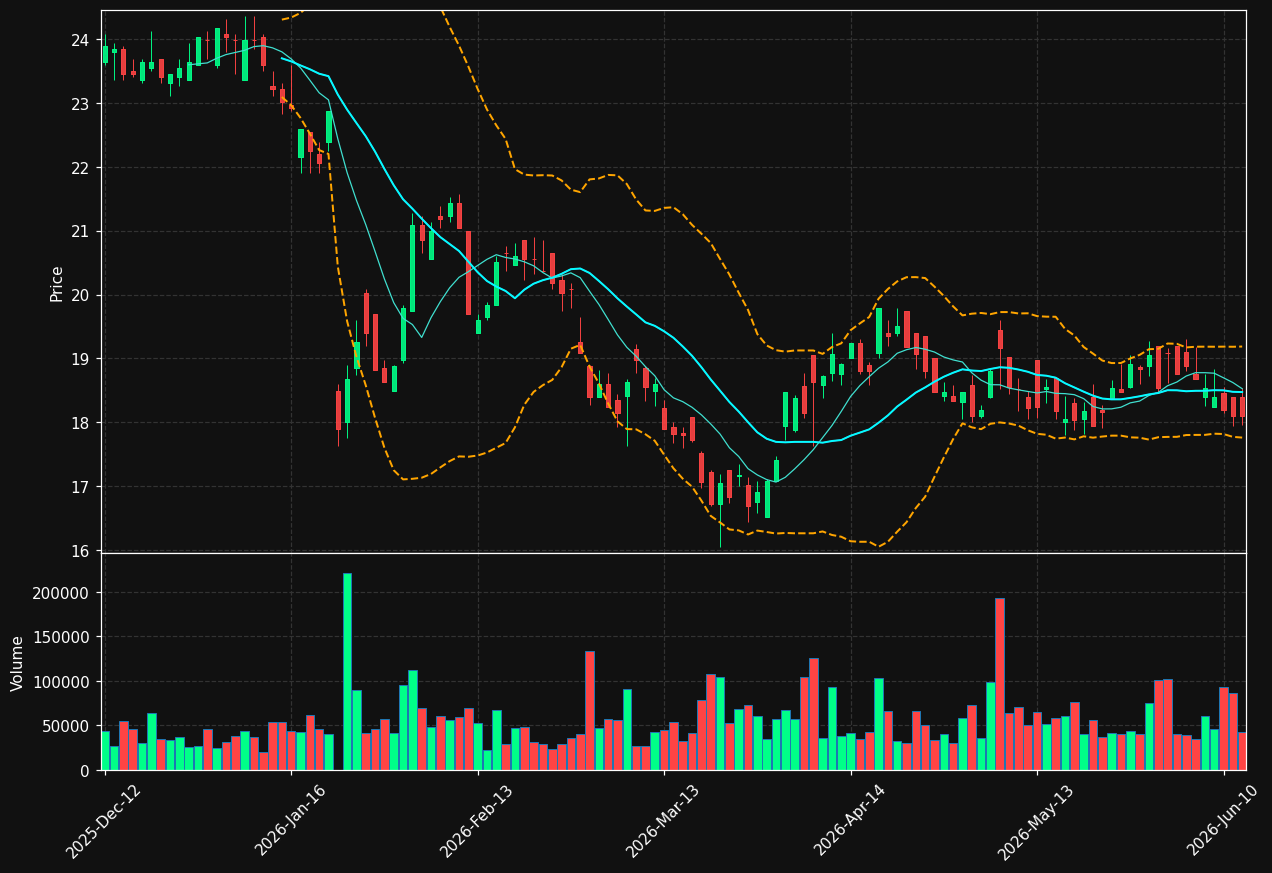Click the volume tick label 50000

[68, 726]
